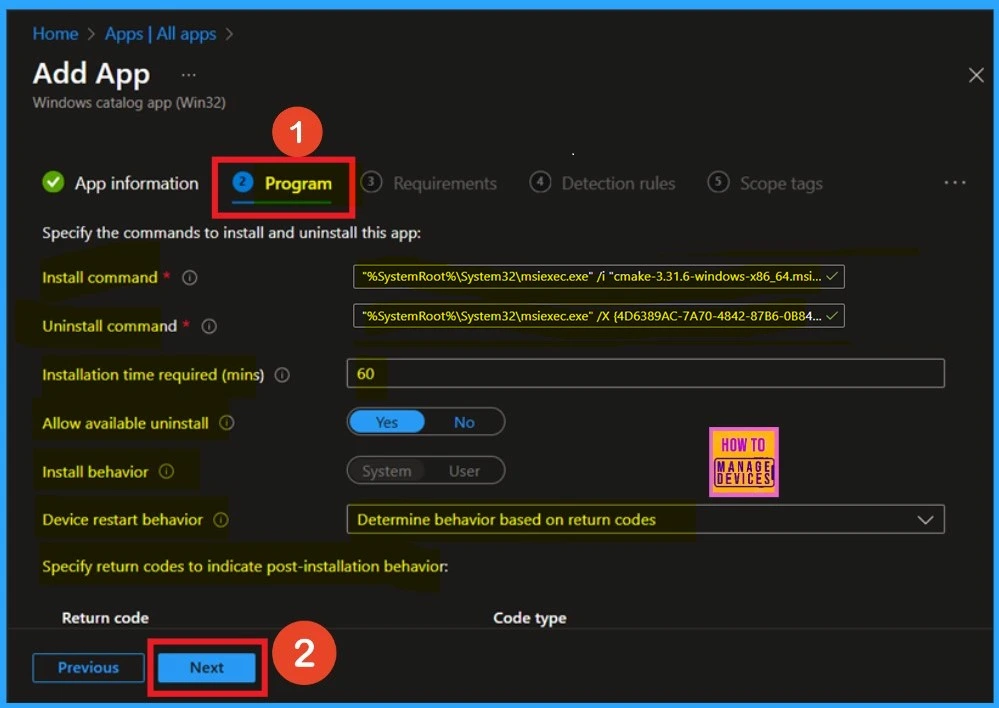Show more wizard steps via right ellipsis
This screenshot has width=999, height=708.
pos(954,183)
